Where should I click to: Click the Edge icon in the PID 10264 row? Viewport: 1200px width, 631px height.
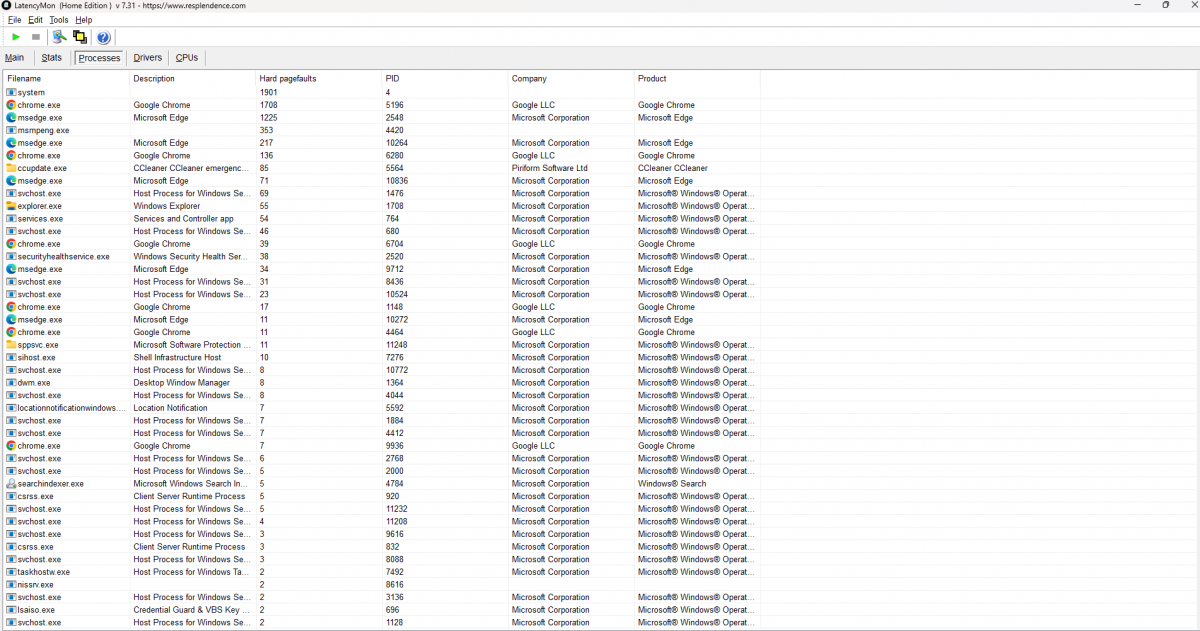pyautogui.click(x=11, y=143)
